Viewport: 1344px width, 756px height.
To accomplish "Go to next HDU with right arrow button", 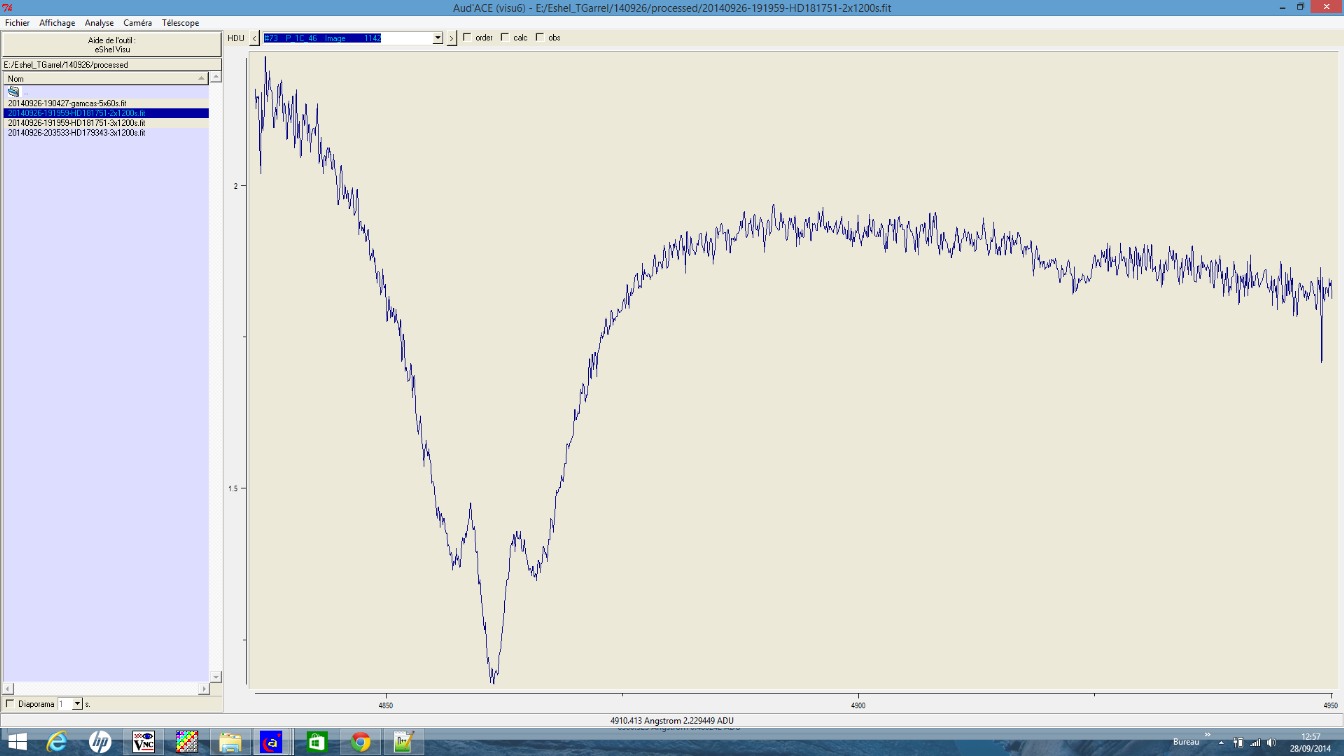I will click(x=451, y=38).
